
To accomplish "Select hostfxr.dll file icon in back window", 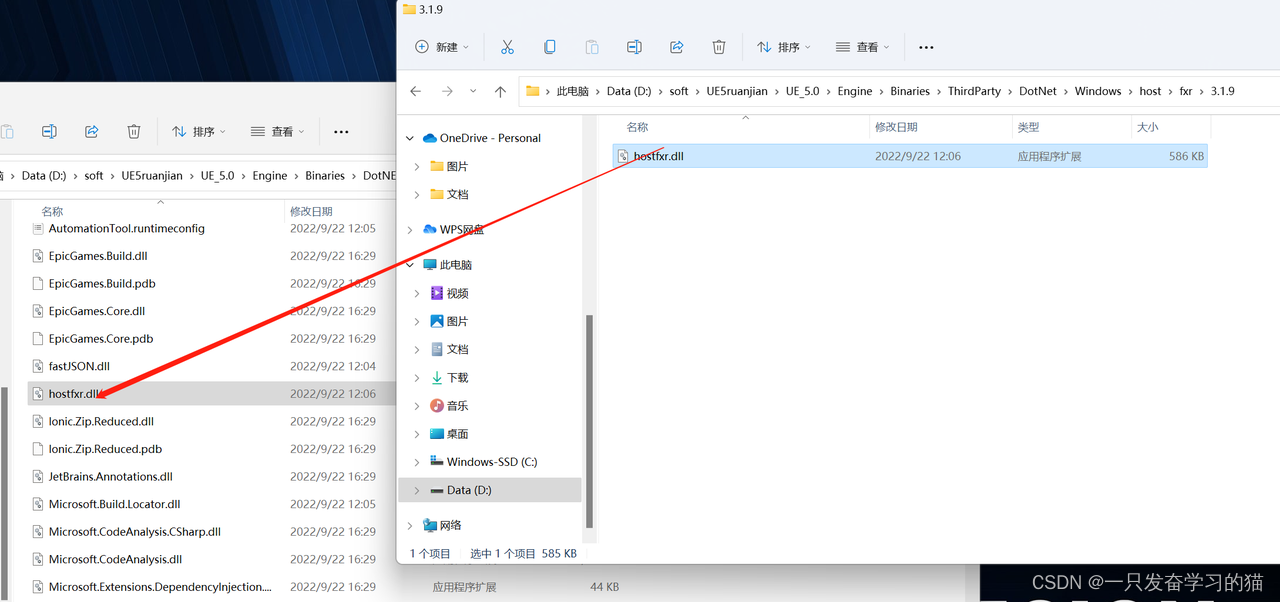I will coord(38,393).
